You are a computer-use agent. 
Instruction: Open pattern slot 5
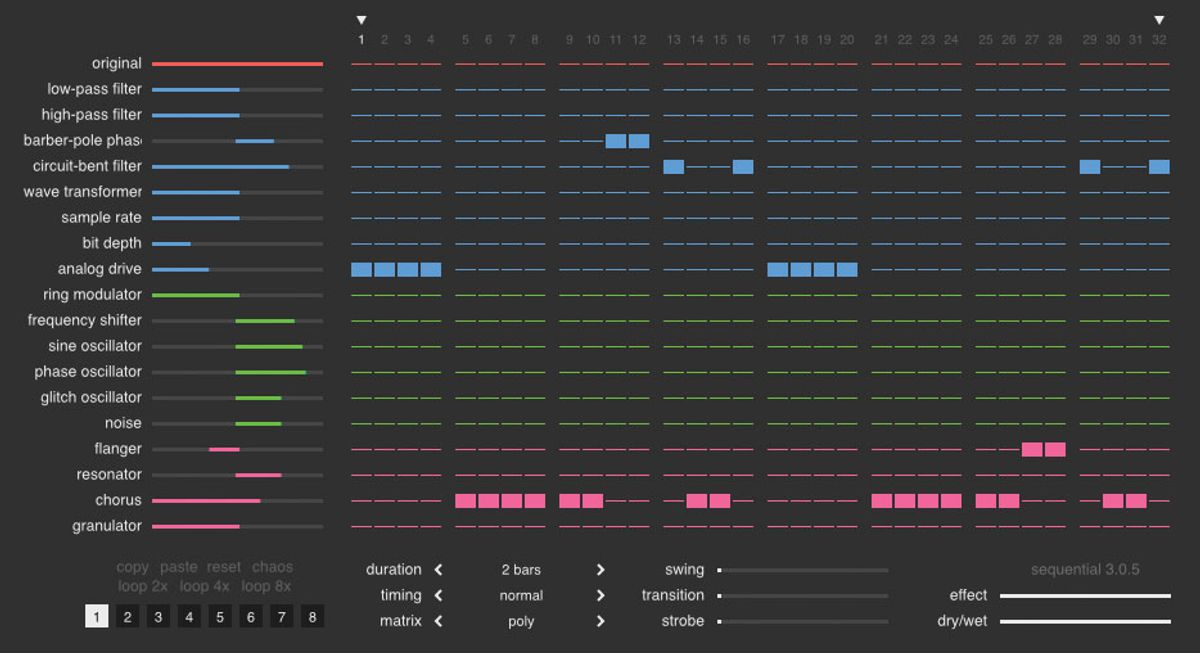pyautogui.click(x=220, y=617)
